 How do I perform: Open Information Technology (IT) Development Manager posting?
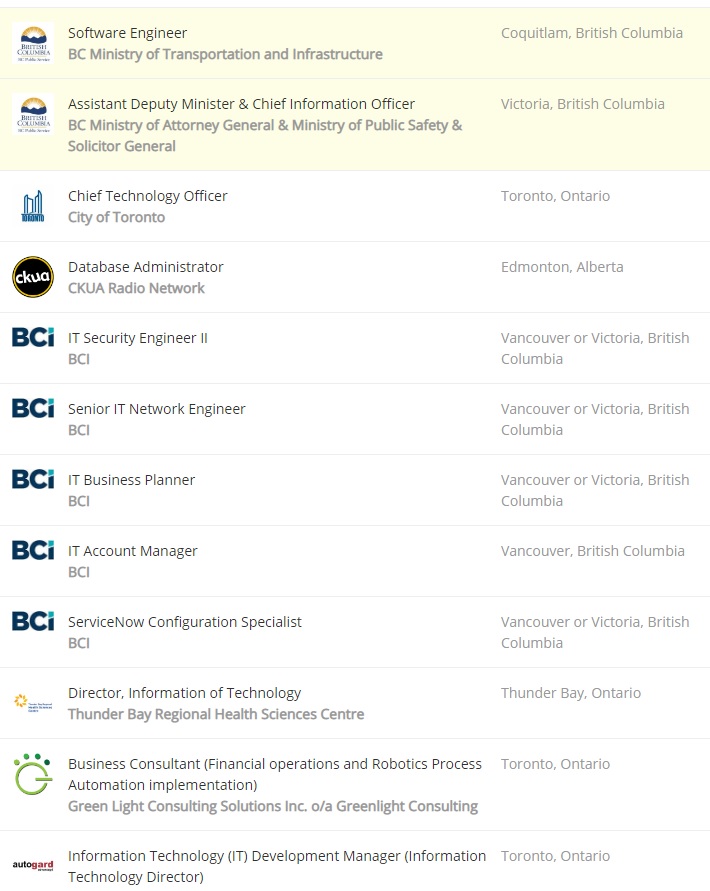pyautogui.click(x=276, y=856)
